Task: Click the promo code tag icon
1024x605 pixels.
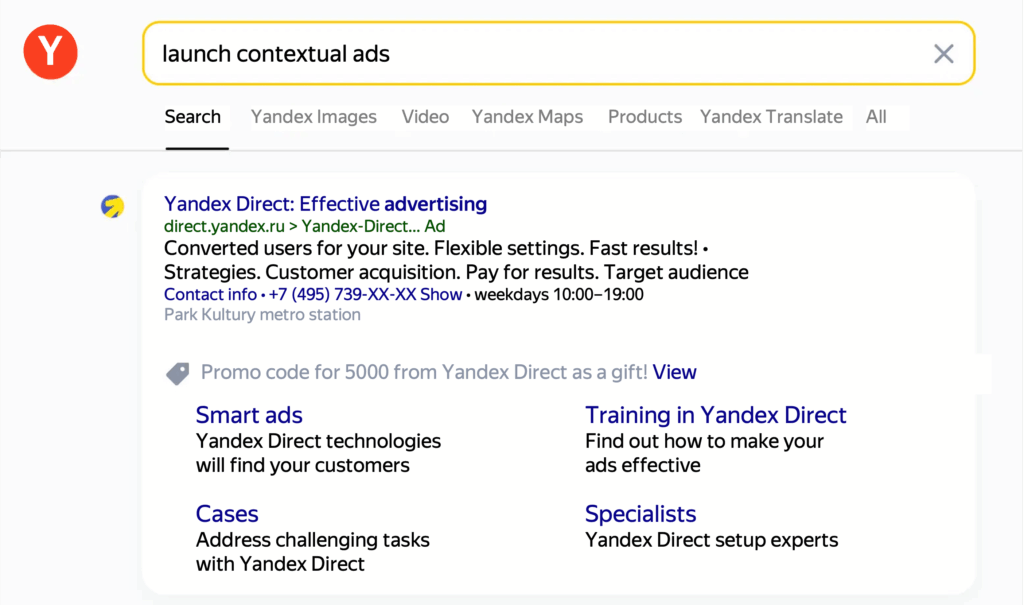Action: pos(177,373)
